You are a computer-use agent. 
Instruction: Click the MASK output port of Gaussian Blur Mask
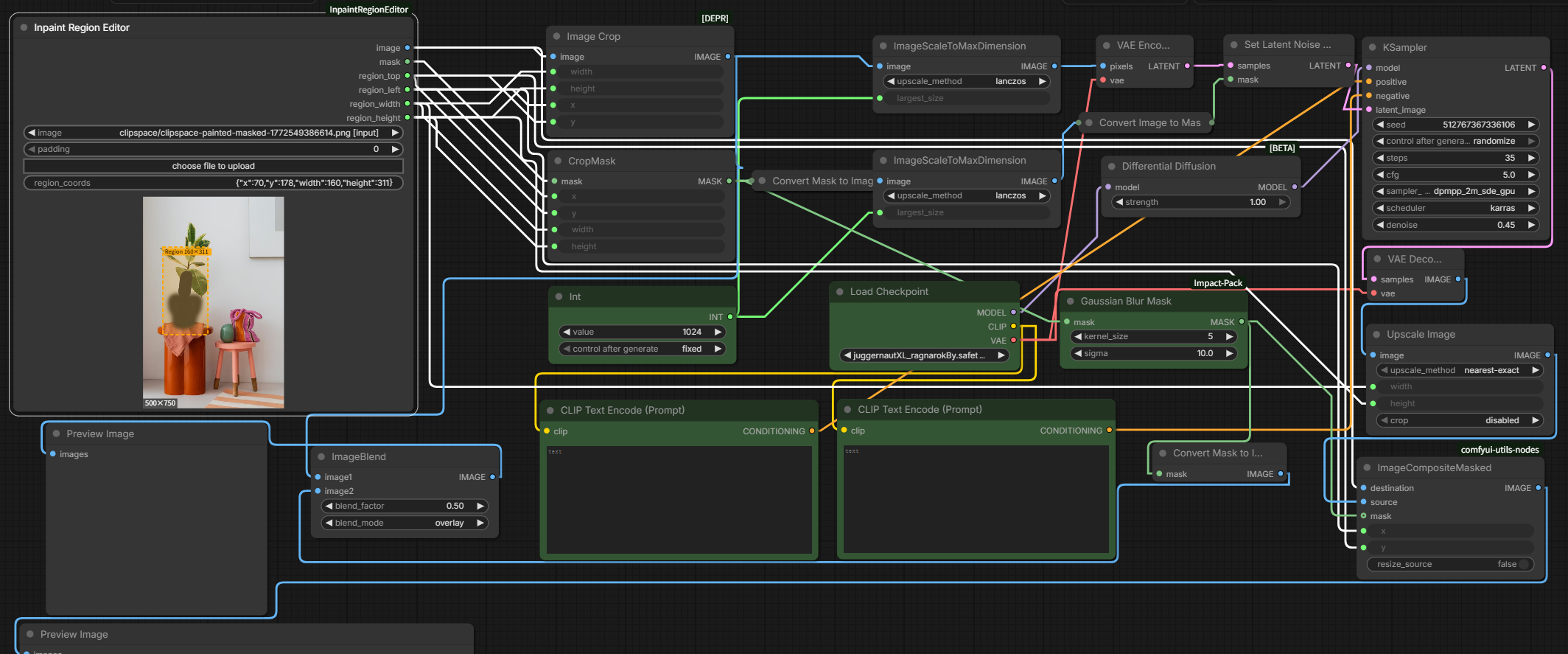click(x=1242, y=322)
